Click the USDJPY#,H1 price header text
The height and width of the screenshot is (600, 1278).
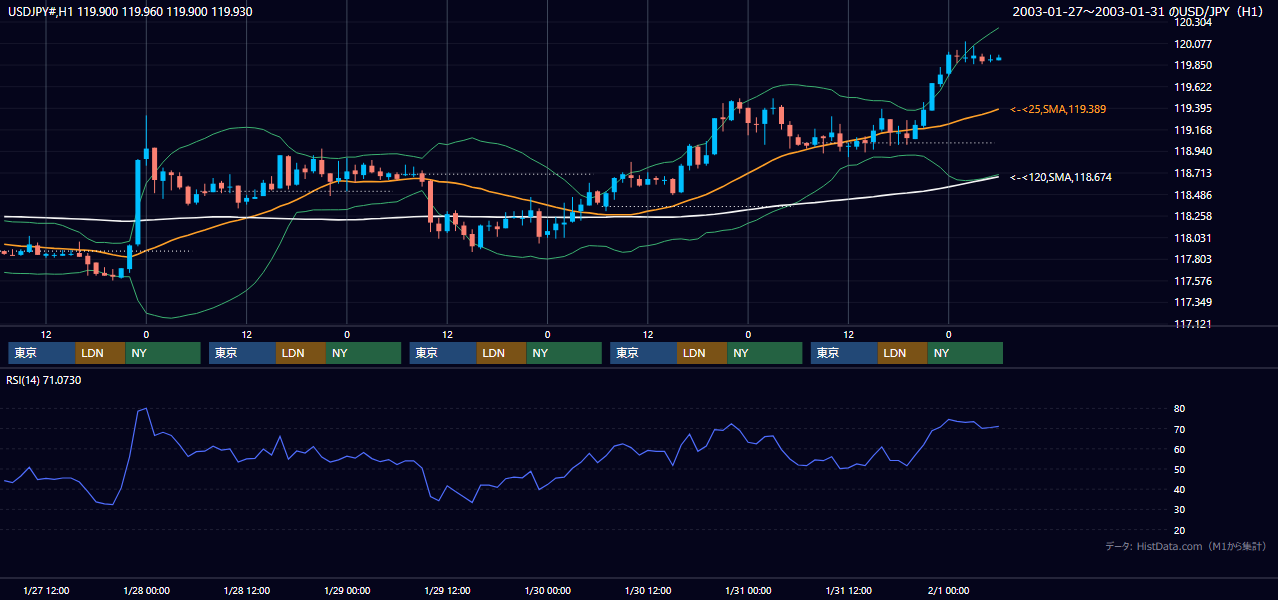128,11
